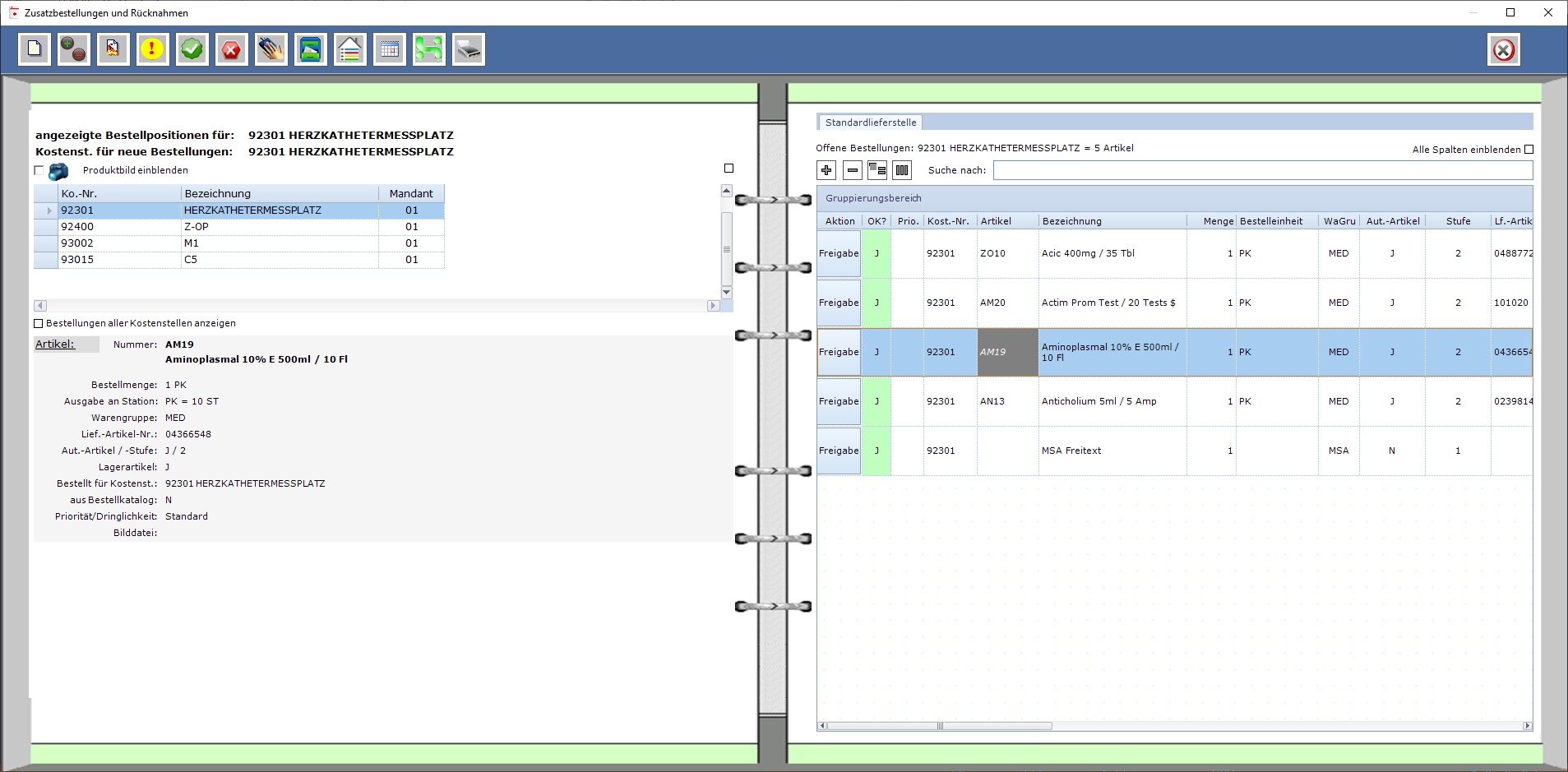The height and width of the screenshot is (772, 1568).
Task: Toggle the 'Produktbild einblenden' checkbox
Action: click(39, 170)
